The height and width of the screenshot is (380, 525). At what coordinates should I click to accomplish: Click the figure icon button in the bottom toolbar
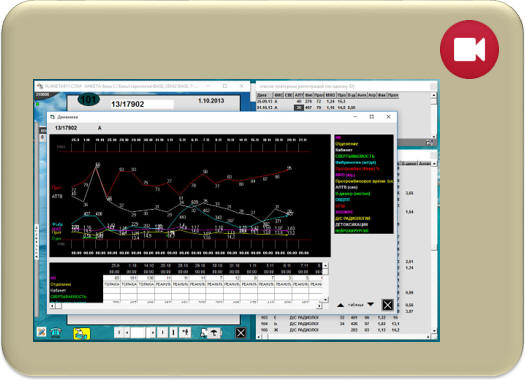(185, 332)
